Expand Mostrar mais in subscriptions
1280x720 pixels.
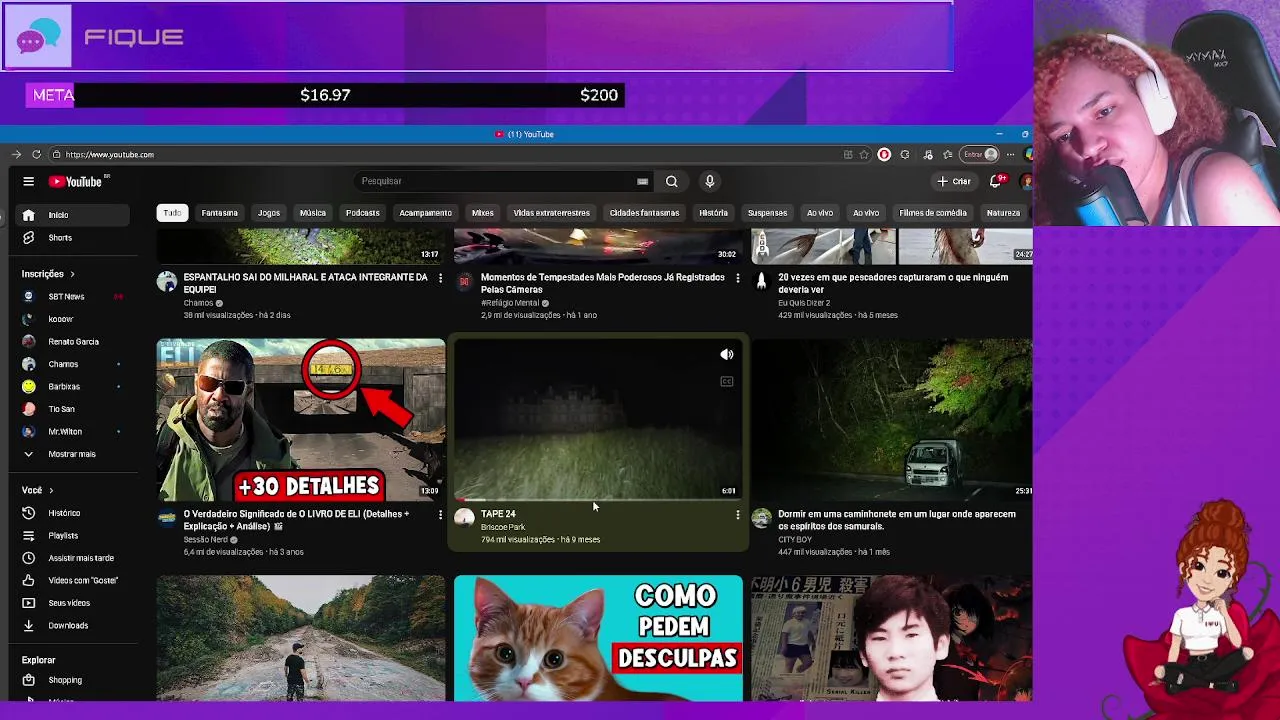72,454
